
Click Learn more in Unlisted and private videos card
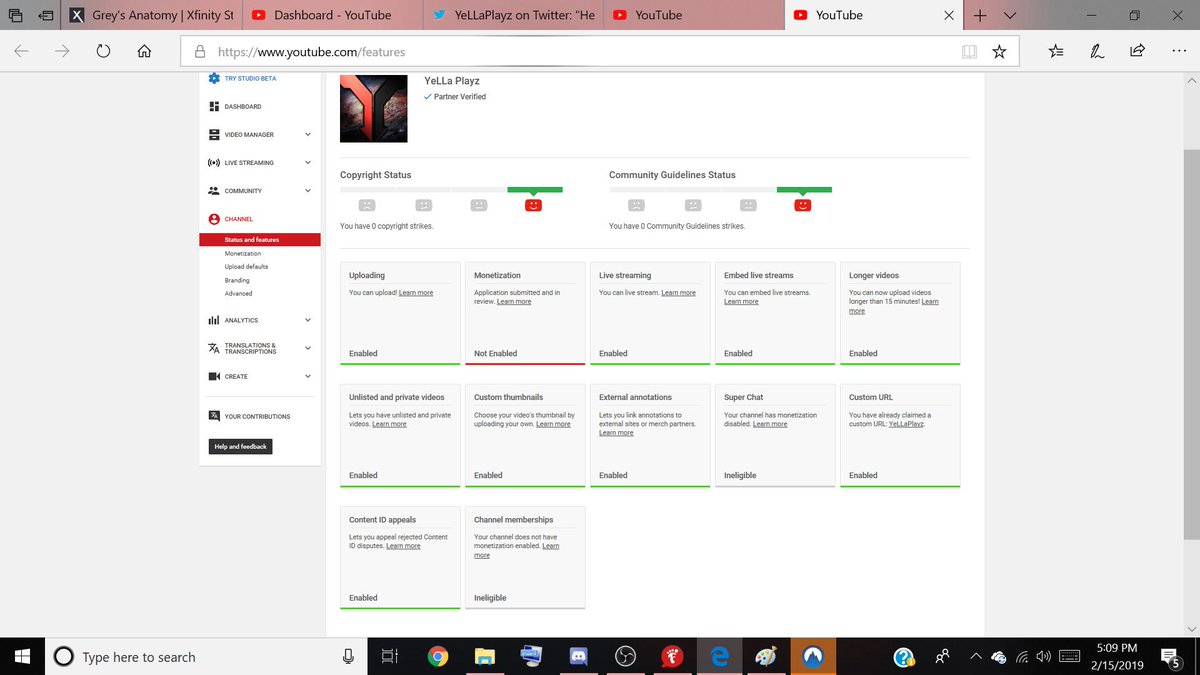pyautogui.click(x=389, y=424)
